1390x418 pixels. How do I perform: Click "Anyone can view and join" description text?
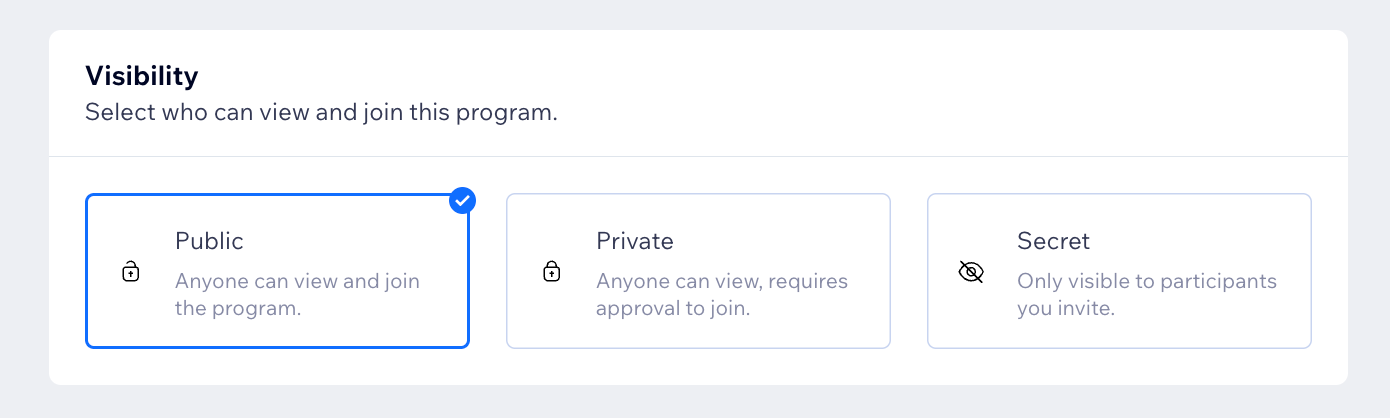coord(297,281)
